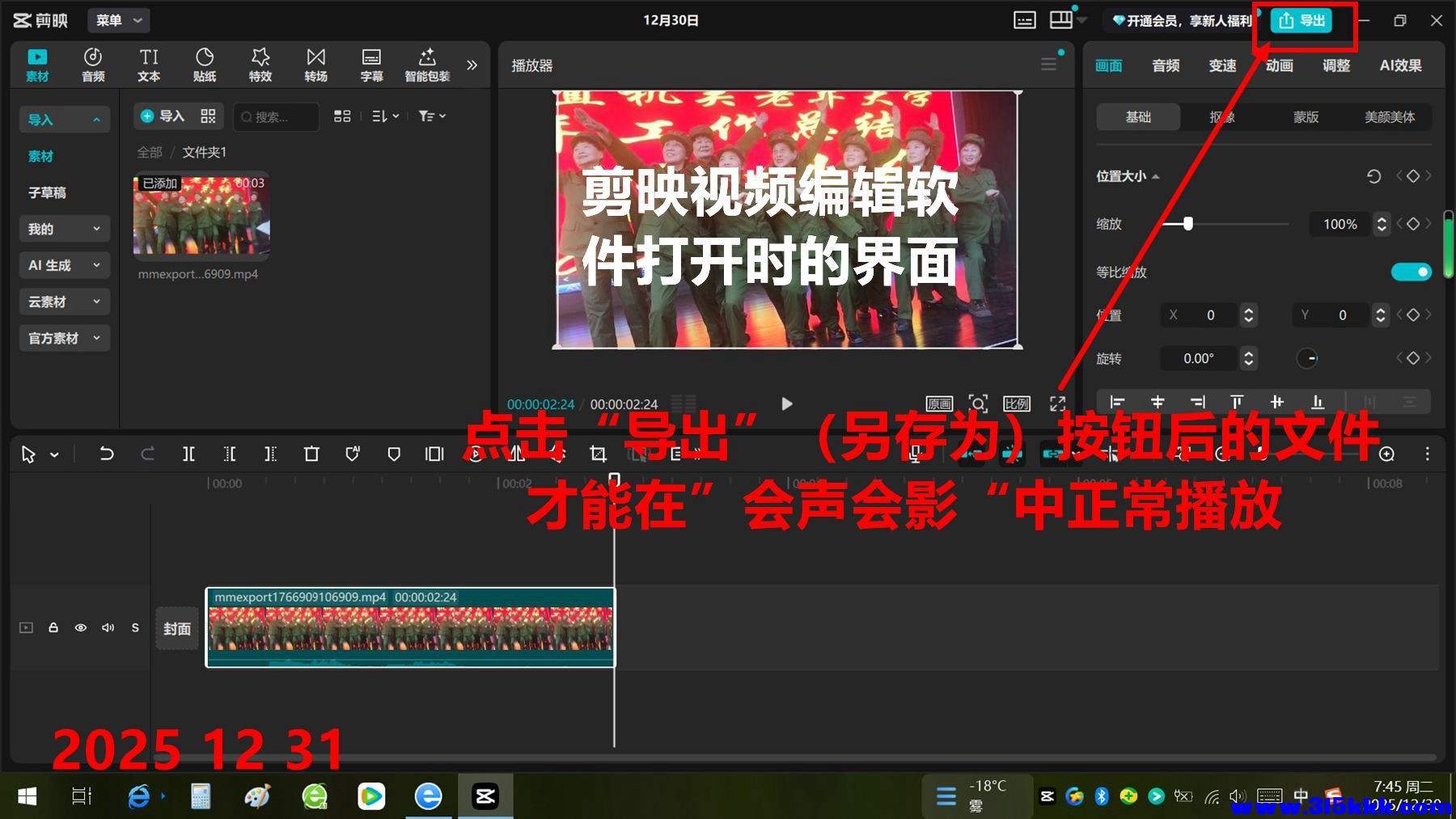Open the 菜单 dropdown

(x=118, y=20)
